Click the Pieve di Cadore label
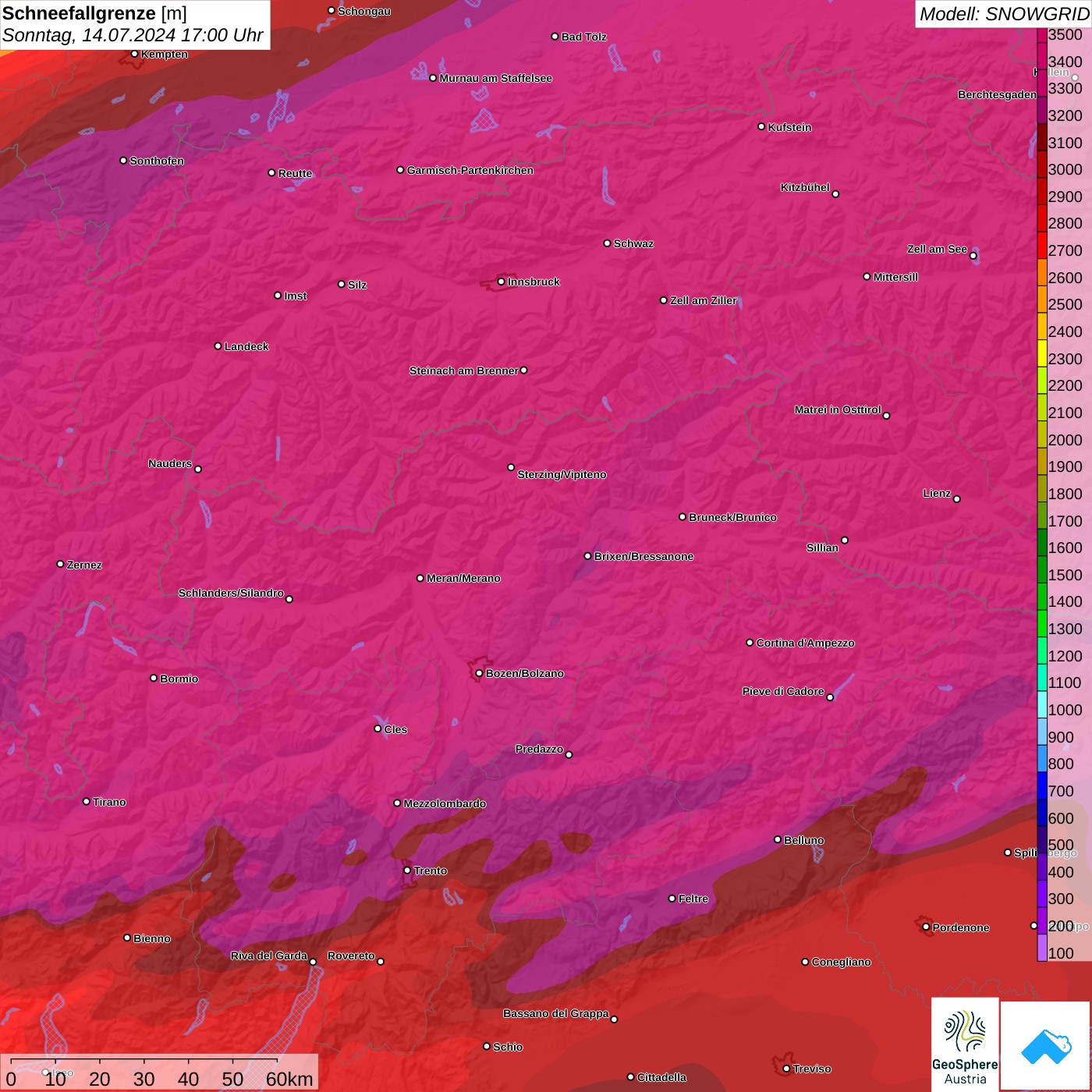This screenshot has height=1092, width=1092. coord(783,691)
